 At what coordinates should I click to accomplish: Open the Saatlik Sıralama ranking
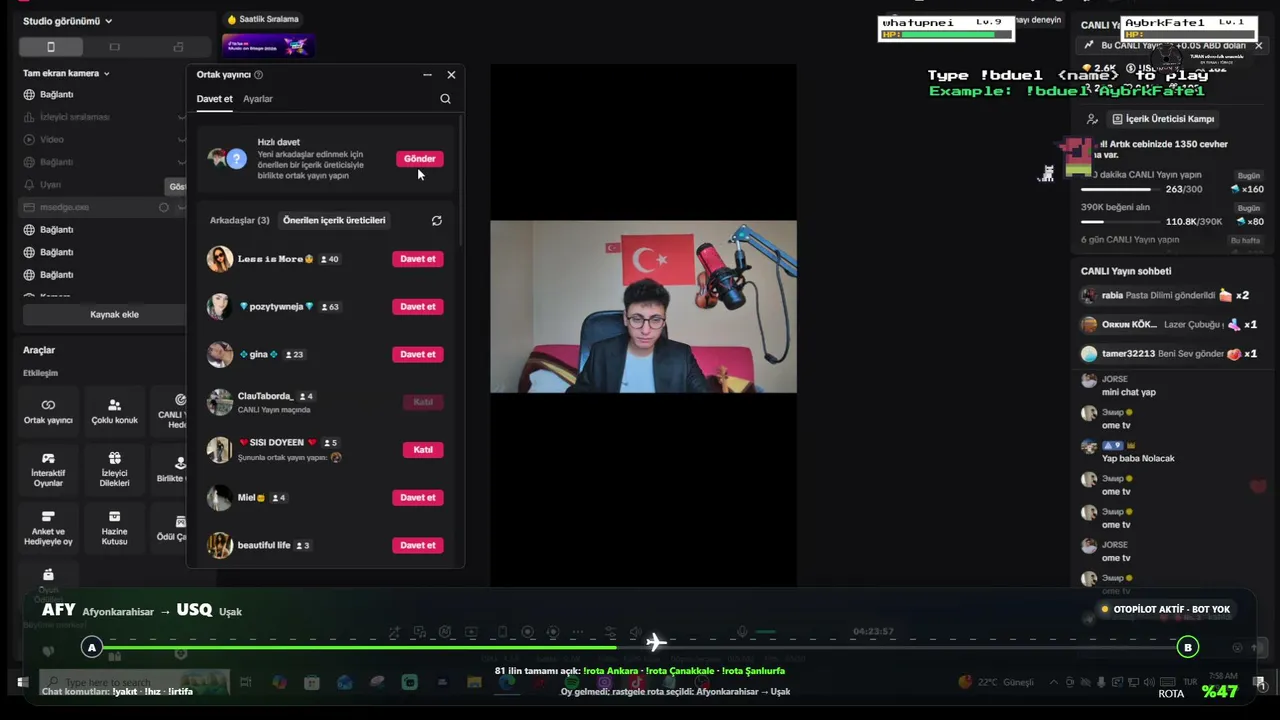(x=263, y=19)
